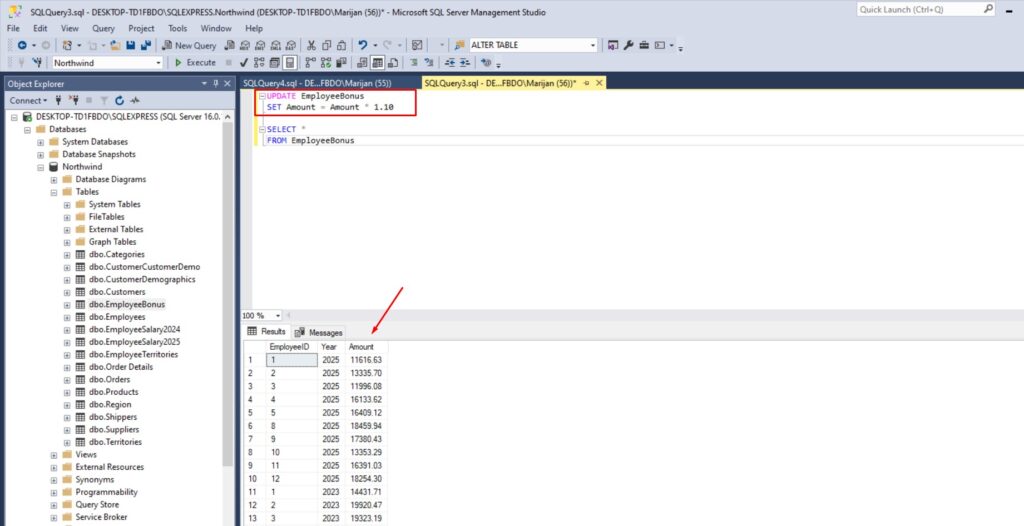Screen dimensions: 1024x526
Task: Open the Query menu
Action: tap(103, 28)
